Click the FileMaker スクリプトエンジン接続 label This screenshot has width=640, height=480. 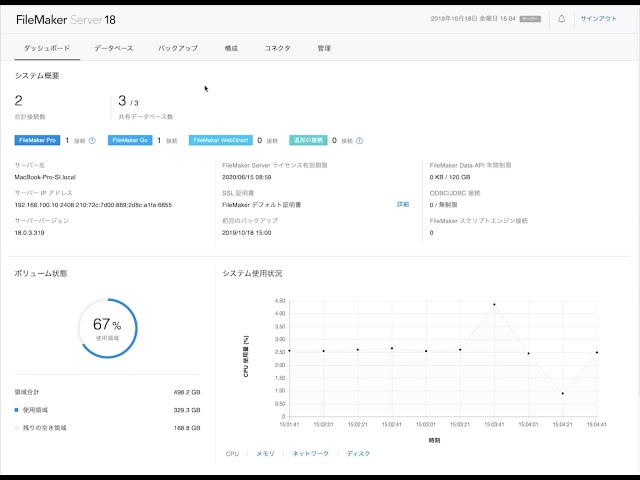tap(478, 221)
